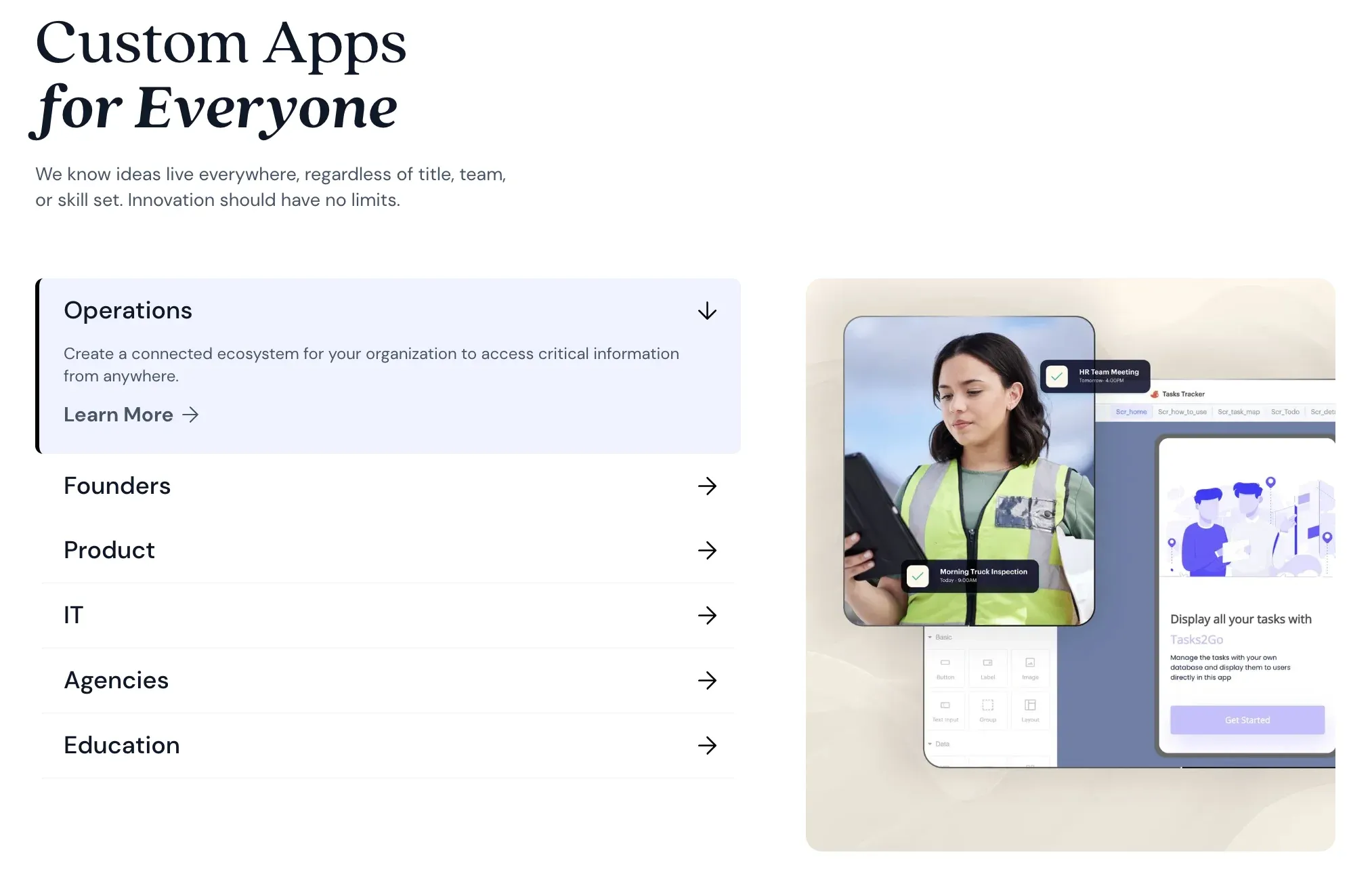The width and height of the screenshot is (1372, 882).
Task: Click the HR Team Meeting checkmark
Action: [x=1056, y=376]
